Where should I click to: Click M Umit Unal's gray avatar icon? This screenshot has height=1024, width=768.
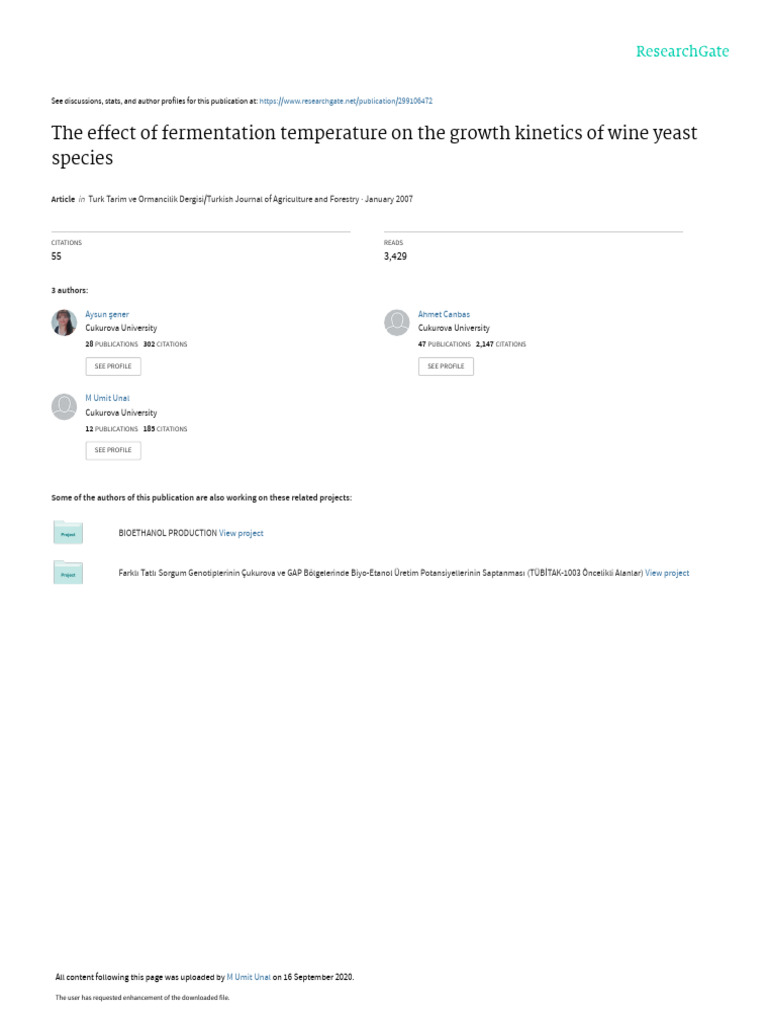pyautogui.click(x=64, y=407)
